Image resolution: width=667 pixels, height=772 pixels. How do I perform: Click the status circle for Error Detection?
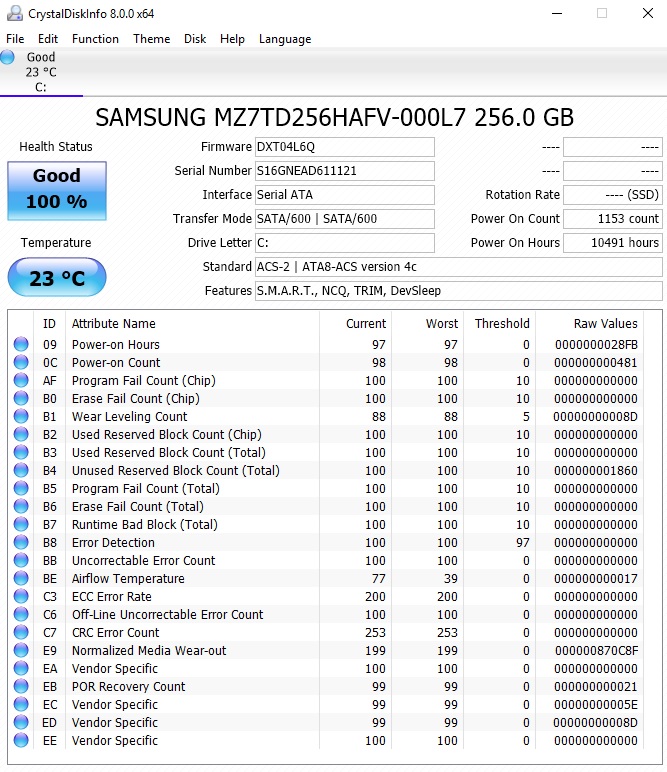(x=21, y=542)
